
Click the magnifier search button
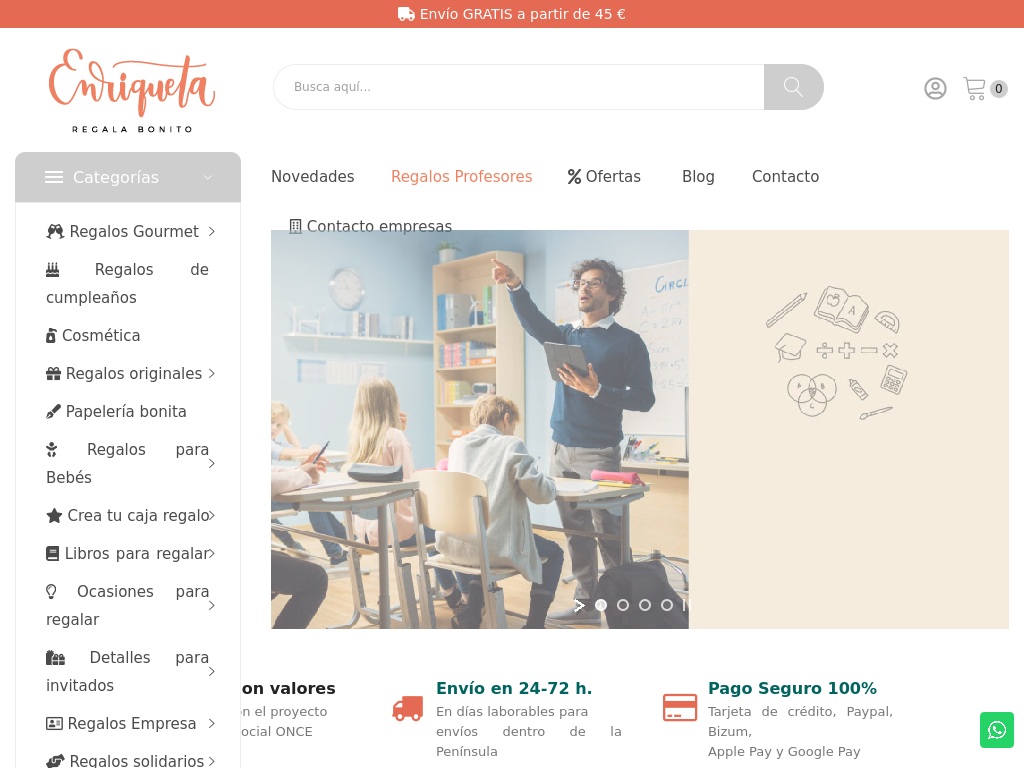[793, 87]
